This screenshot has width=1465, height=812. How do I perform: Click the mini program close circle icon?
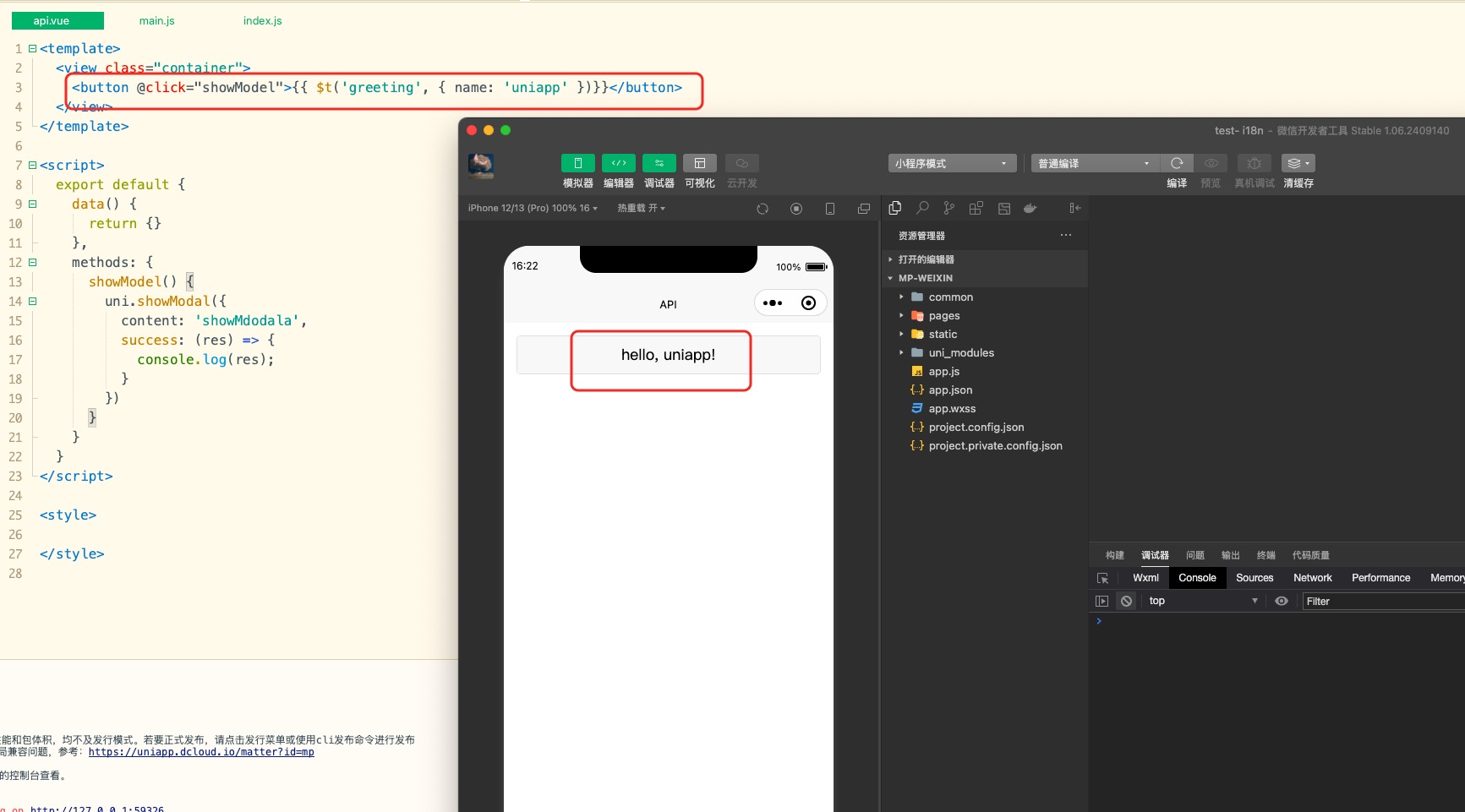[x=809, y=303]
